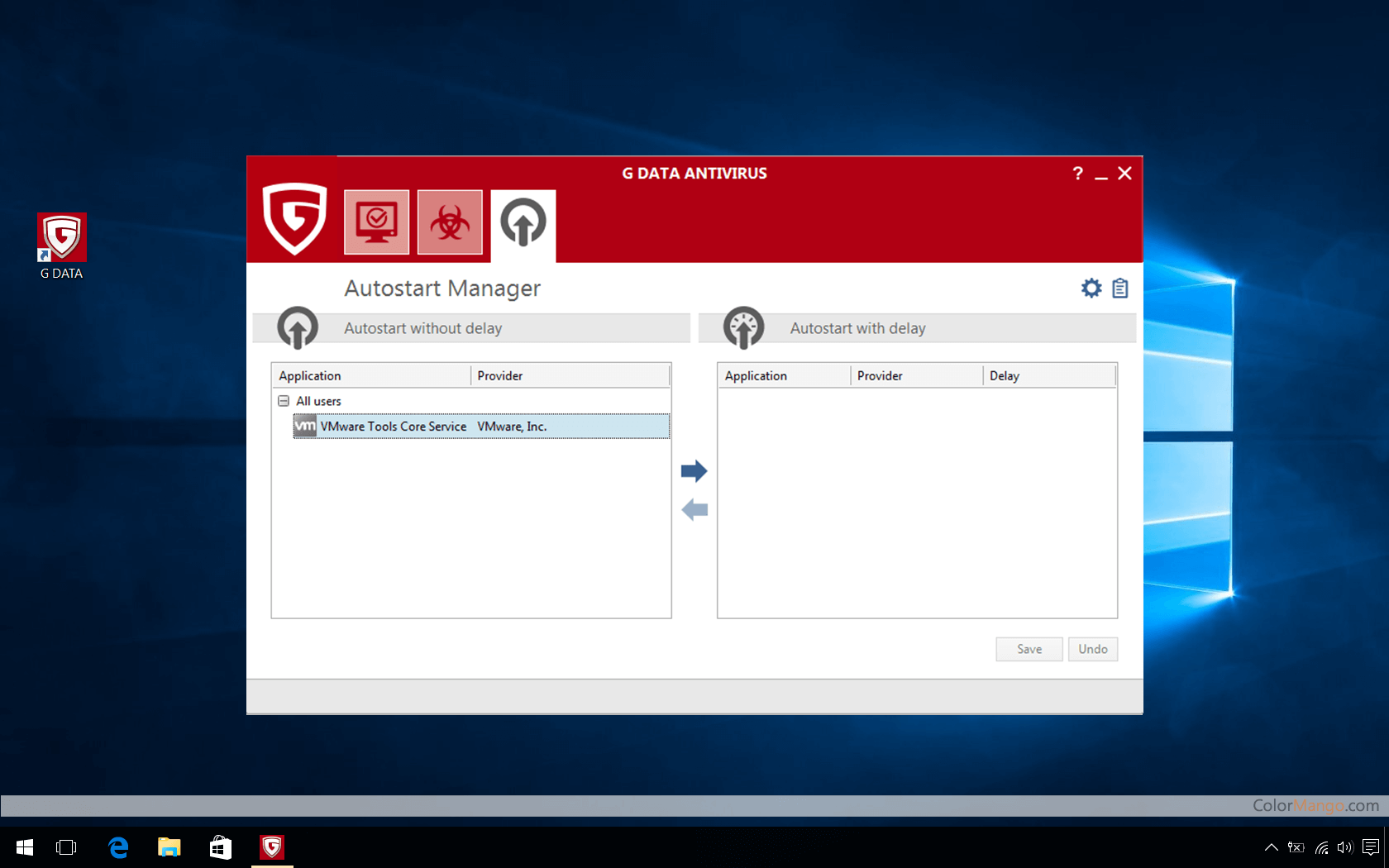Image resolution: width=1389 pixels, height=868 pixels.
Task: Click the Save button
Action: (1029, 649)
